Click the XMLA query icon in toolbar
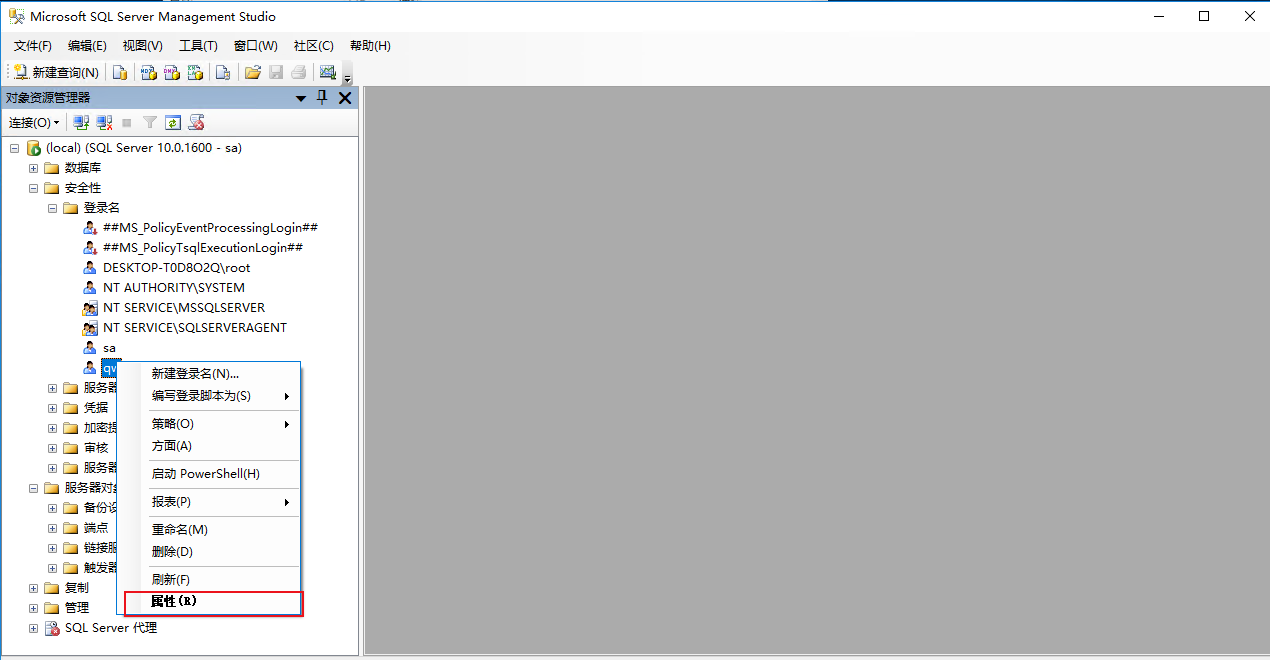 pyautogui.click(x=196, y=72)
